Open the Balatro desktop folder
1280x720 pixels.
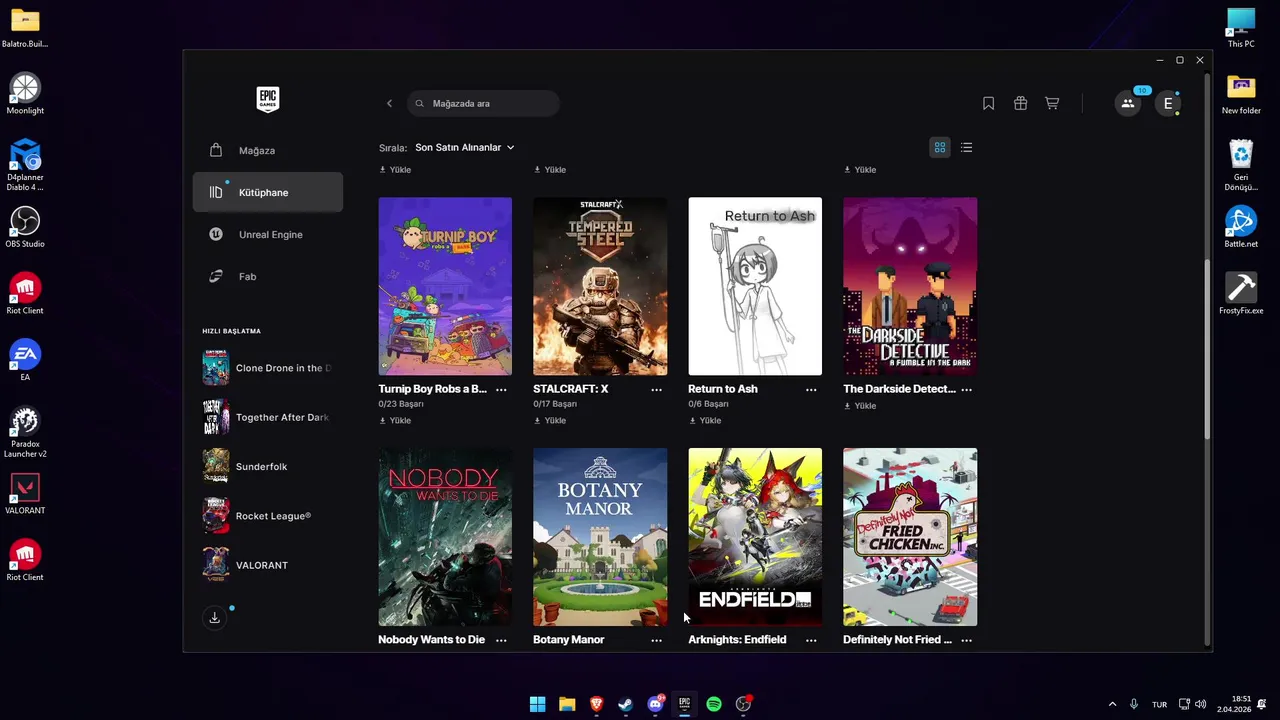click(25, 28)
